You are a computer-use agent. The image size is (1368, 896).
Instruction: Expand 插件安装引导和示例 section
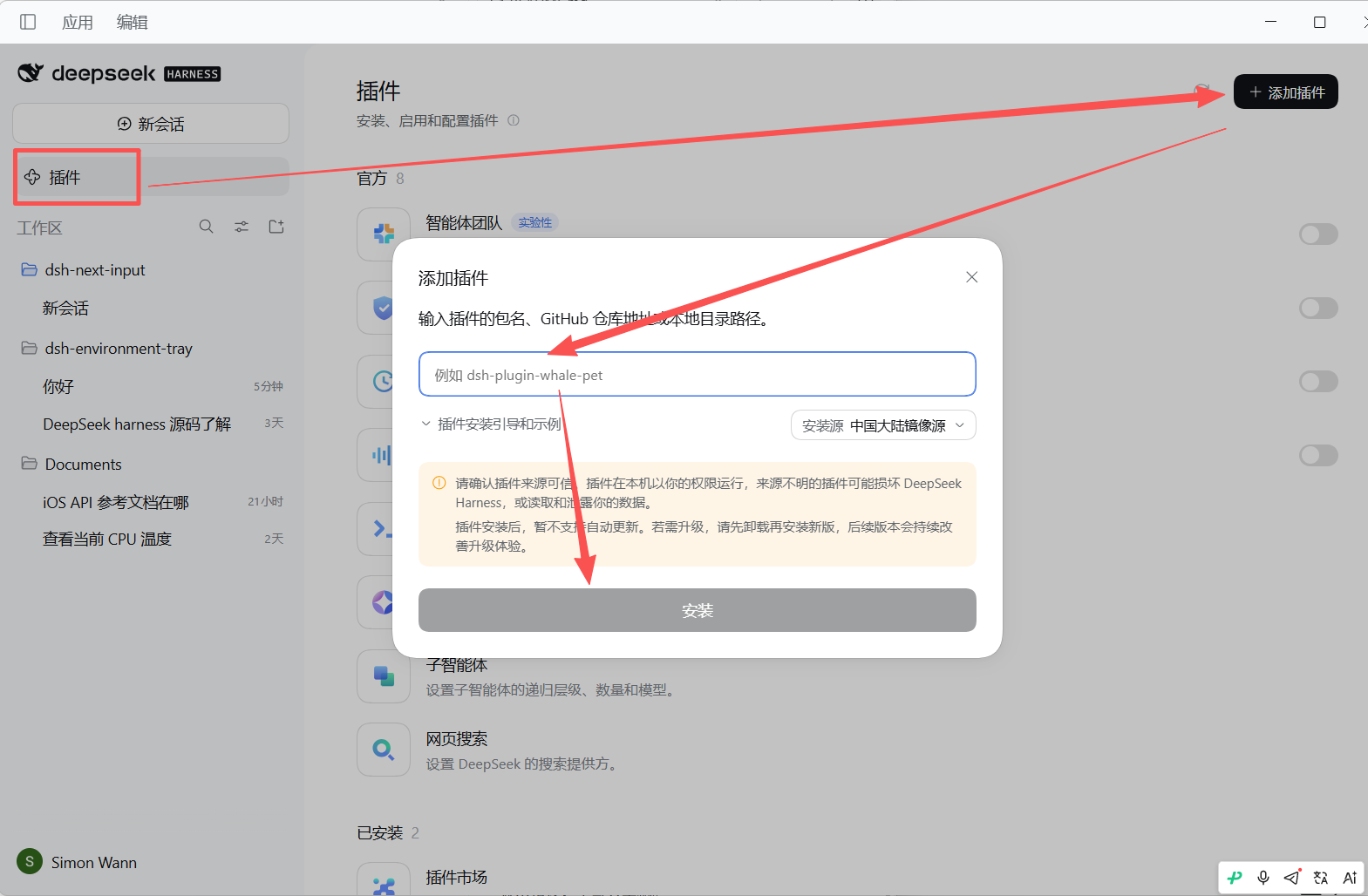(491, 424)
